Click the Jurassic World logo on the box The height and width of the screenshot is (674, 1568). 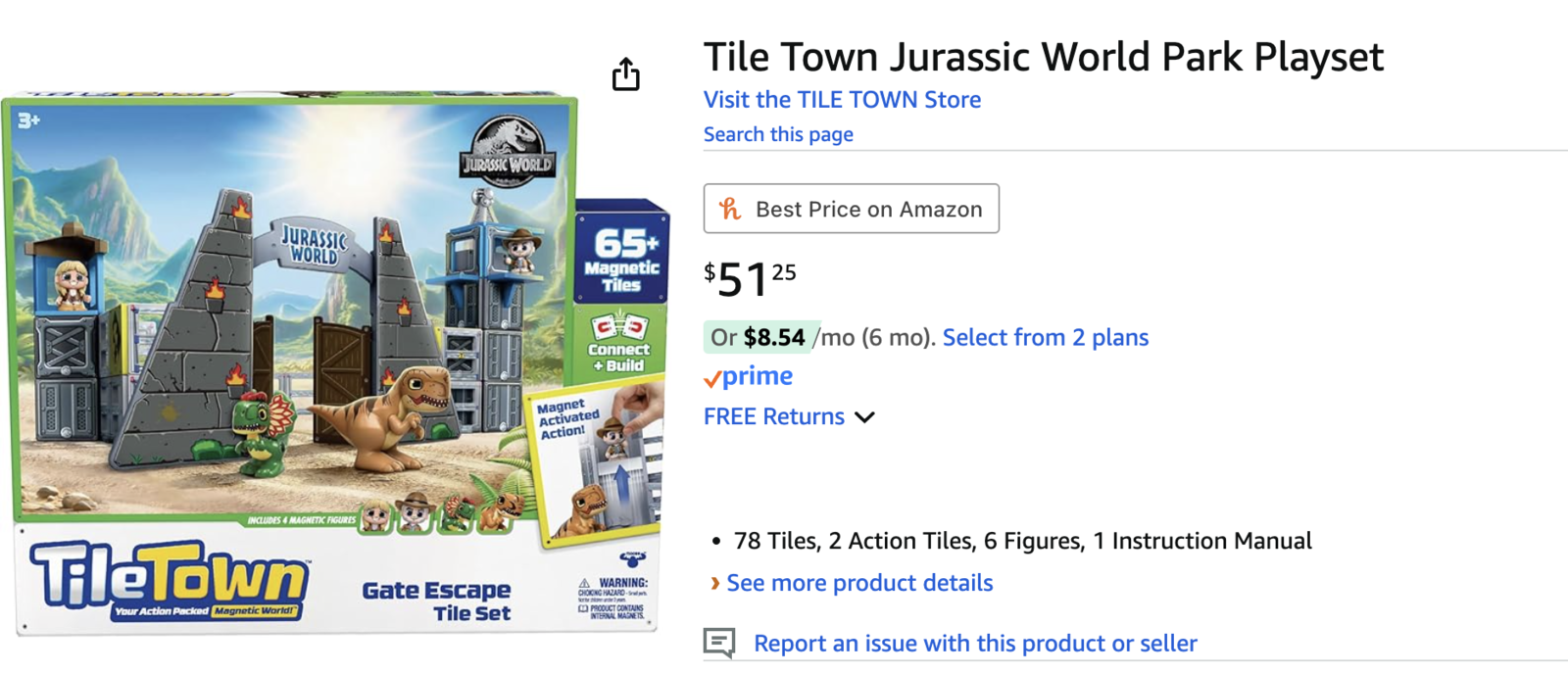click(x=508, y=150)
